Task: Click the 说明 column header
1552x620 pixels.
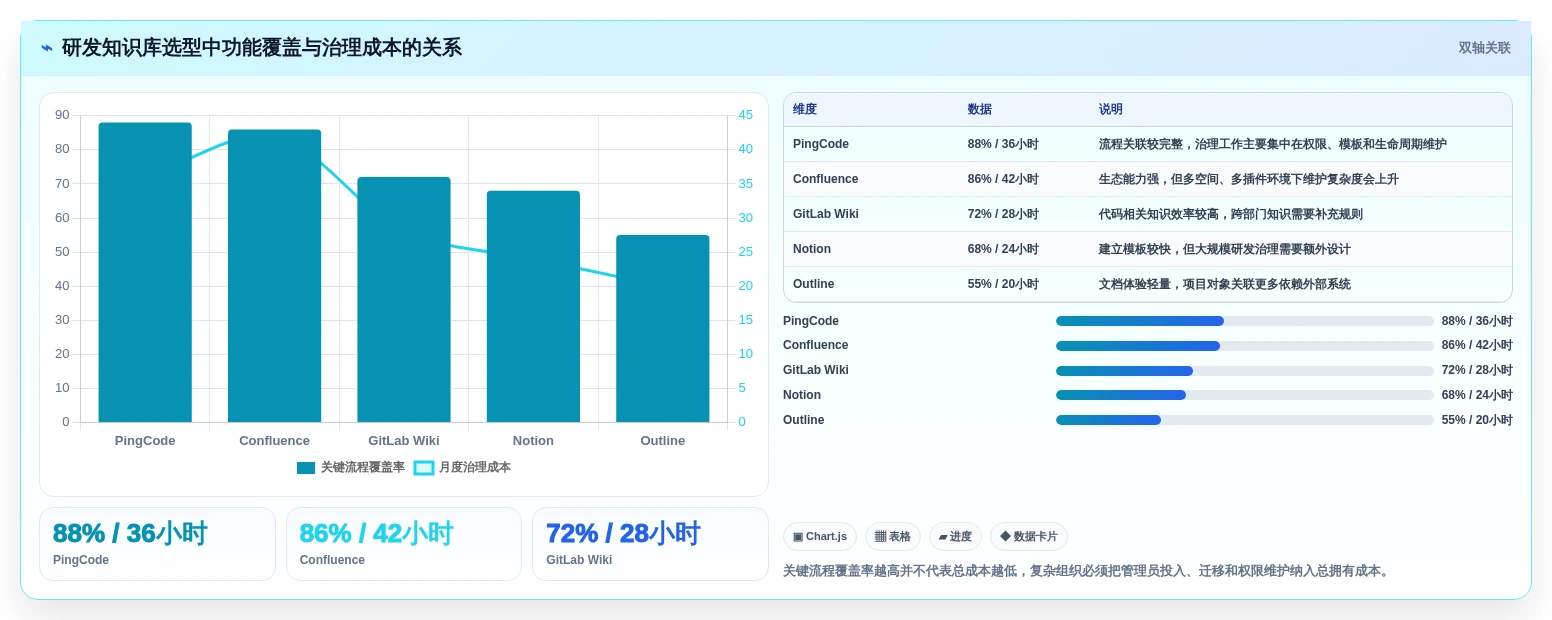Action: click(1111, 109)
